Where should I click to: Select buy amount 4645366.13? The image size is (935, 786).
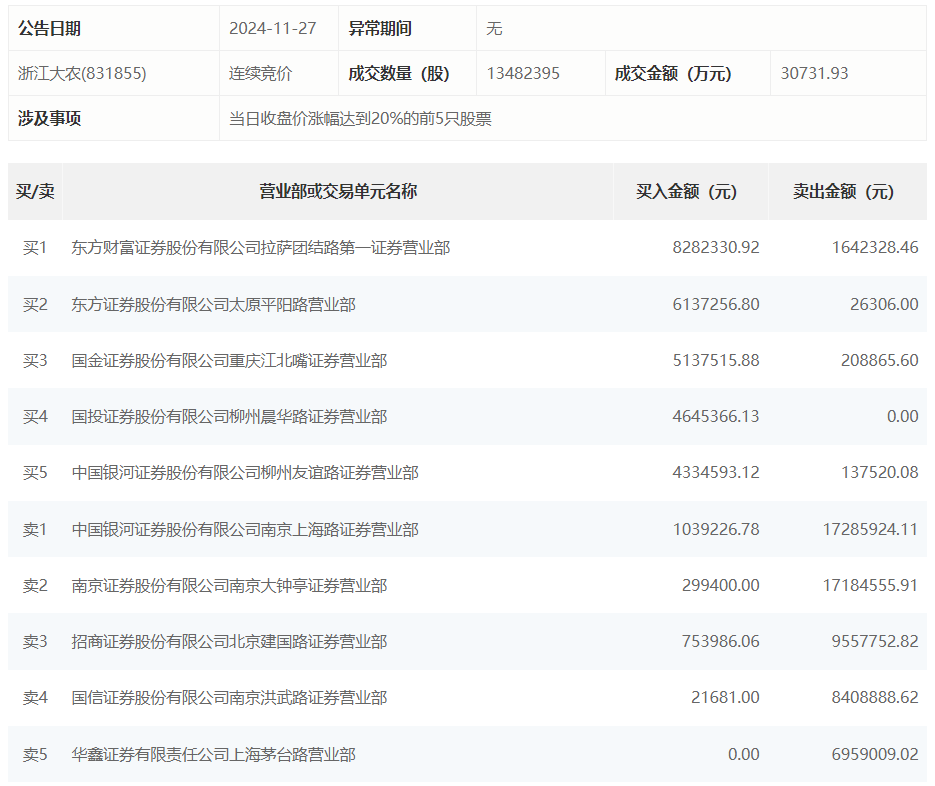click(x=716, y=416)
